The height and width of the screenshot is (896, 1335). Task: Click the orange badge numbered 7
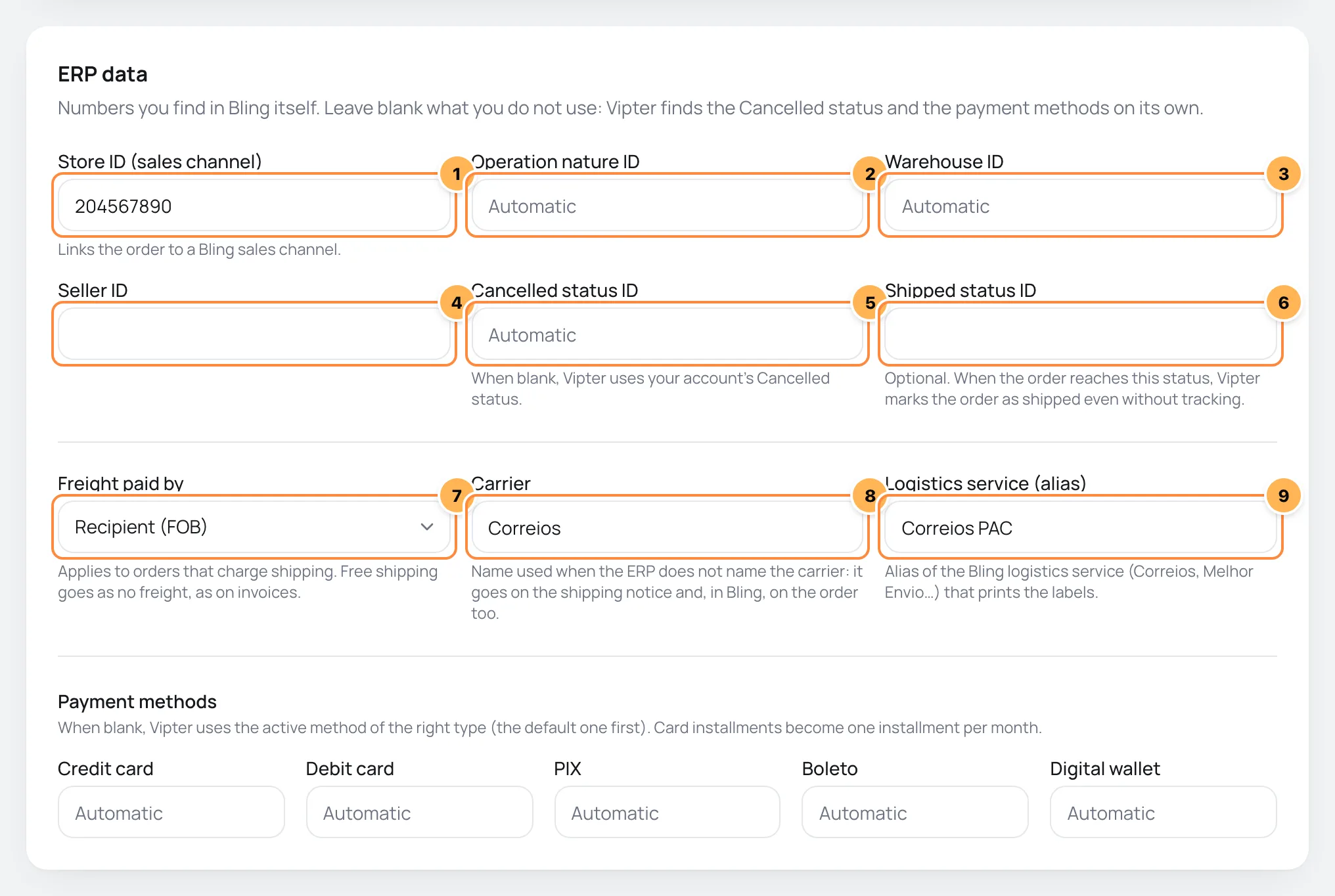pos(457,496)
